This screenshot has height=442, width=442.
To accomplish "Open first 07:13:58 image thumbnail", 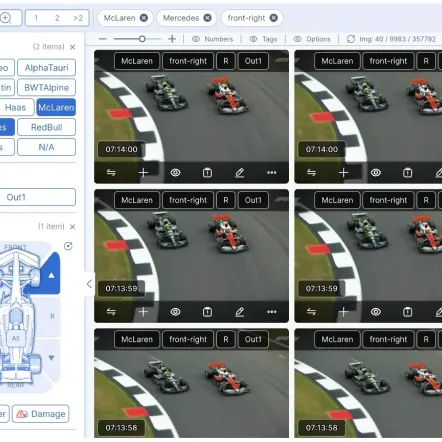I will (x=191, y=383).
